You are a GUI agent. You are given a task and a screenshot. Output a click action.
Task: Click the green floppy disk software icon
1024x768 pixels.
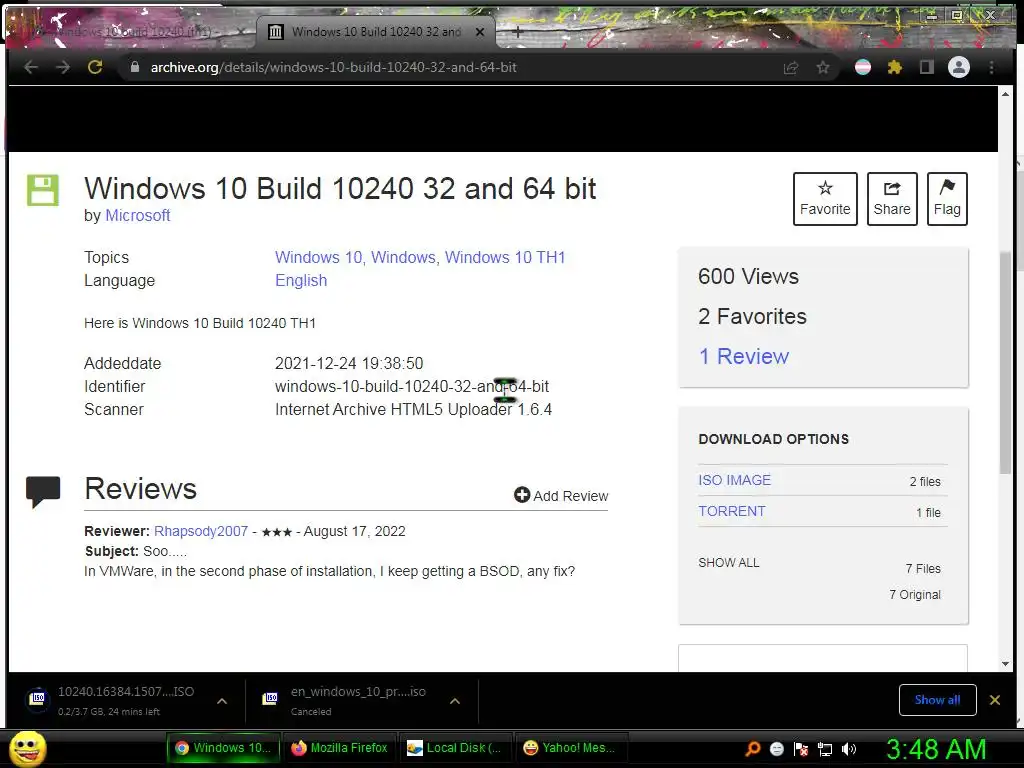(x=42, y=190)
